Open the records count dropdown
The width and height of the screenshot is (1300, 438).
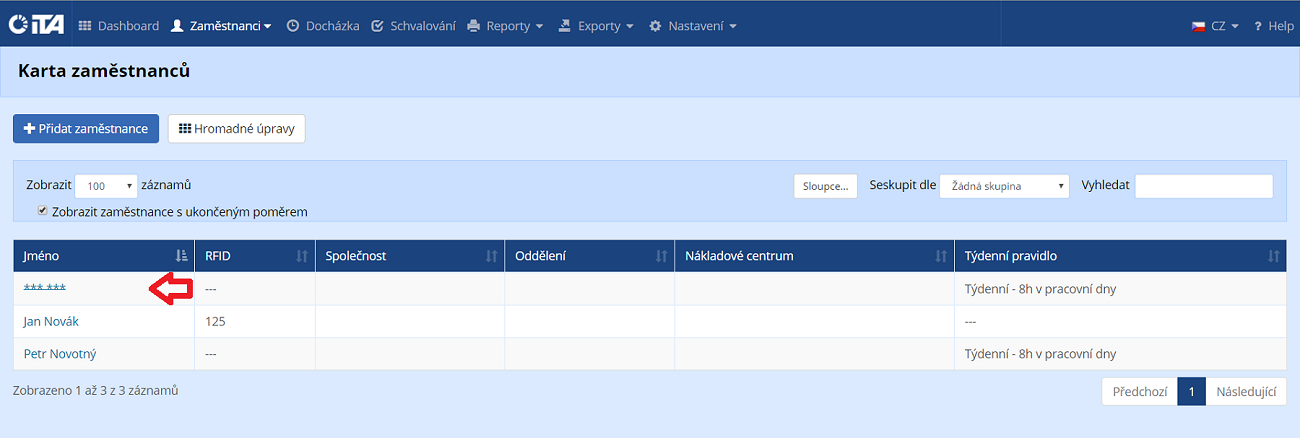click(106, 186)
